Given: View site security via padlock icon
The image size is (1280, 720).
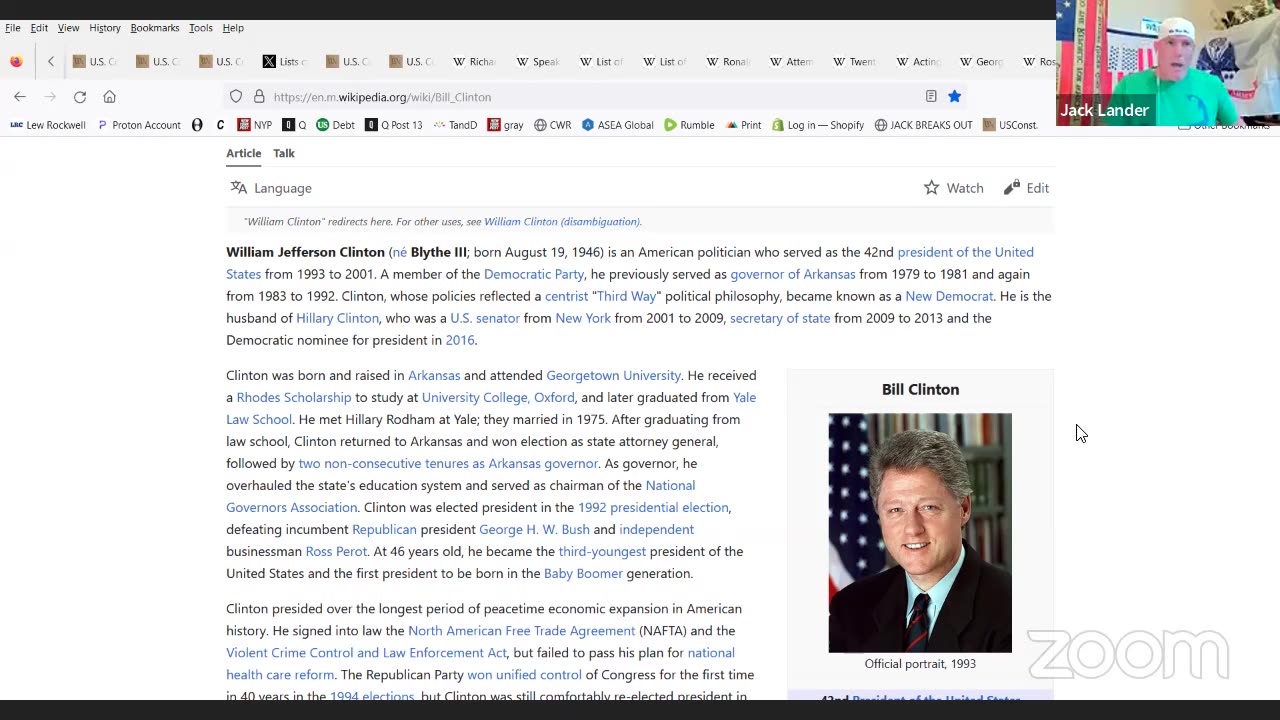Looking at the screenshot, I should click(259, 97).
